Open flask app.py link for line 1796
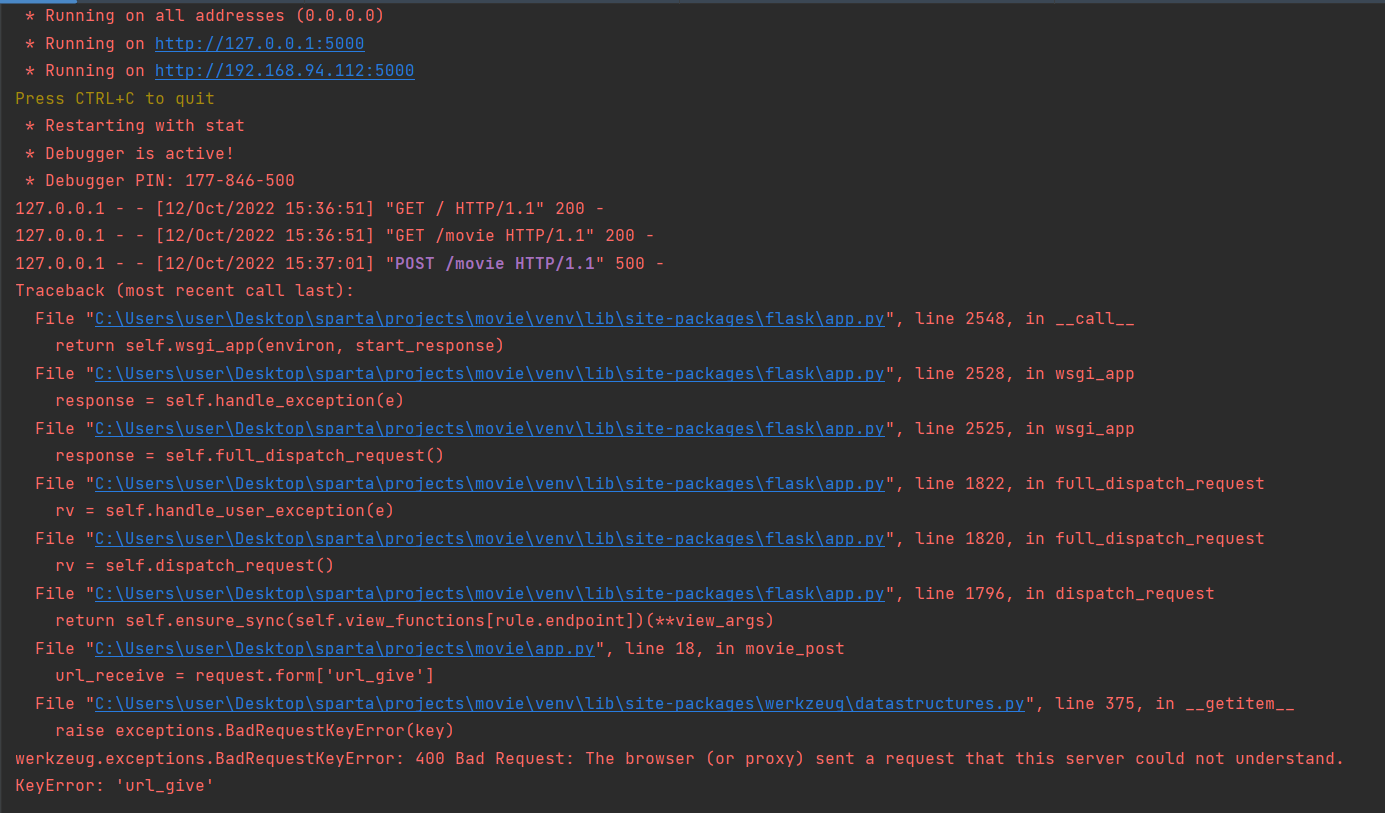The image size is (1385, 813). pyautogui.click(x=490, y=593)
